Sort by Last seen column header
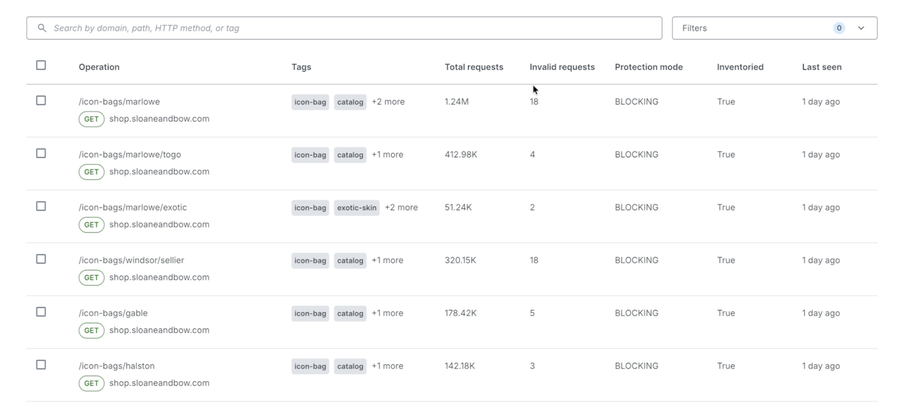This screenshot has height=411, width=900. tap(821, 67)
